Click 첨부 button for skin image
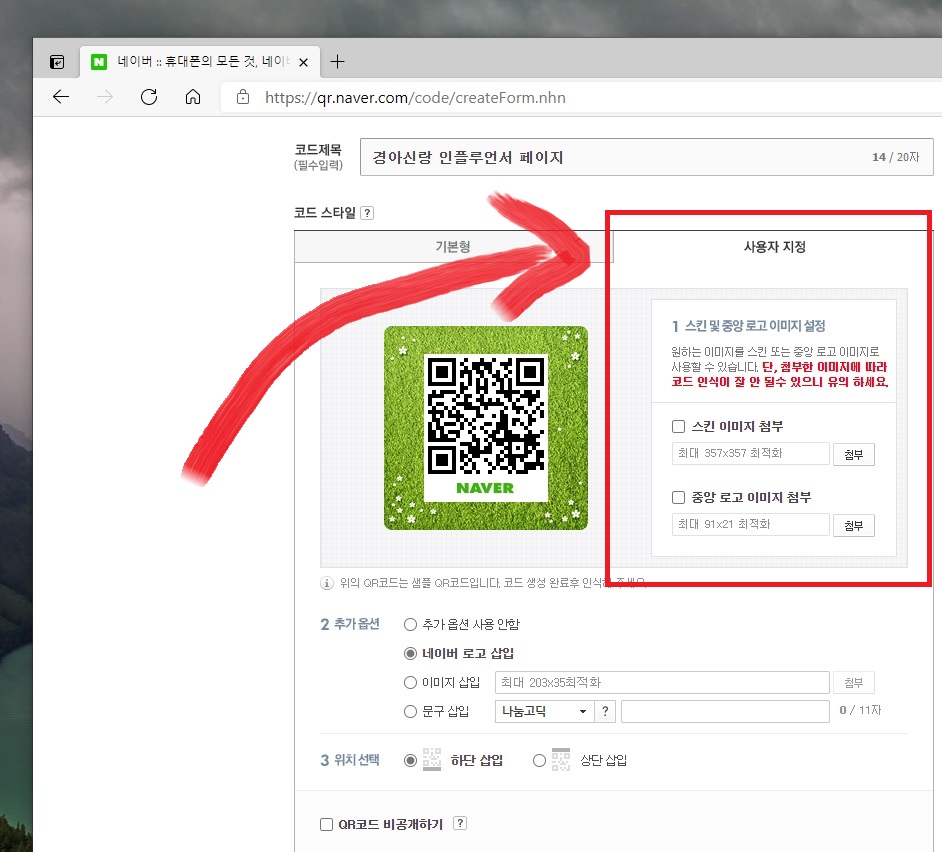Viewport: 942px width, 852px height. click(854, 454)
